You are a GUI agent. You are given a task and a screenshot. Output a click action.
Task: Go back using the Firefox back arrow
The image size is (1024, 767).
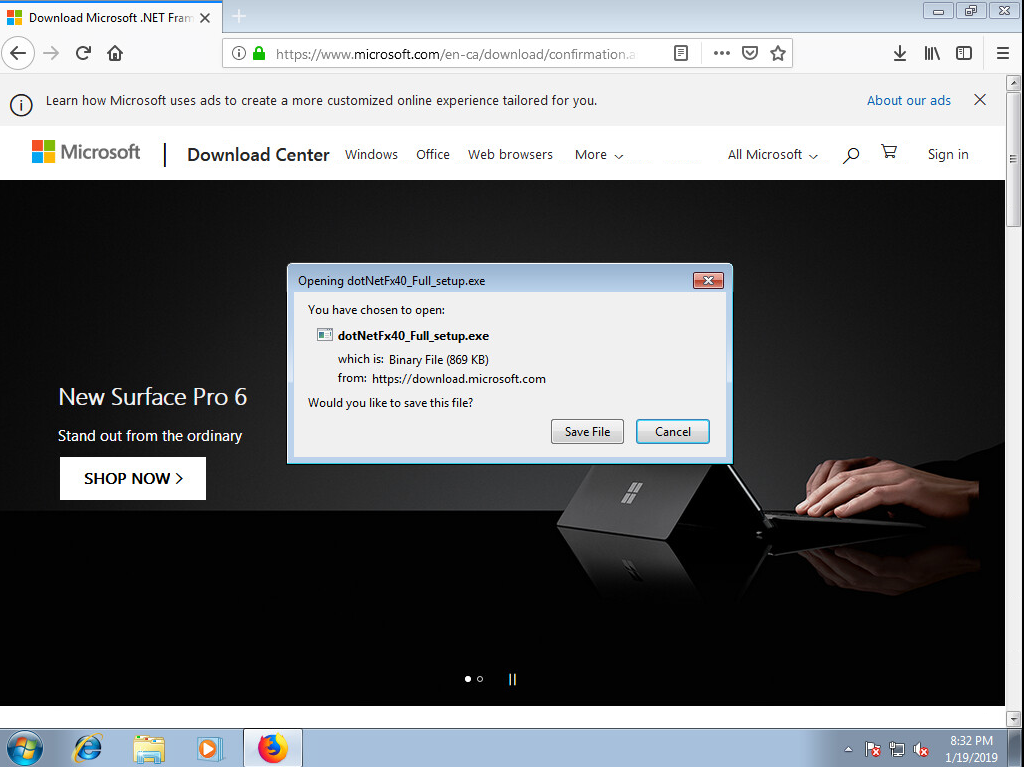point(18,54)
